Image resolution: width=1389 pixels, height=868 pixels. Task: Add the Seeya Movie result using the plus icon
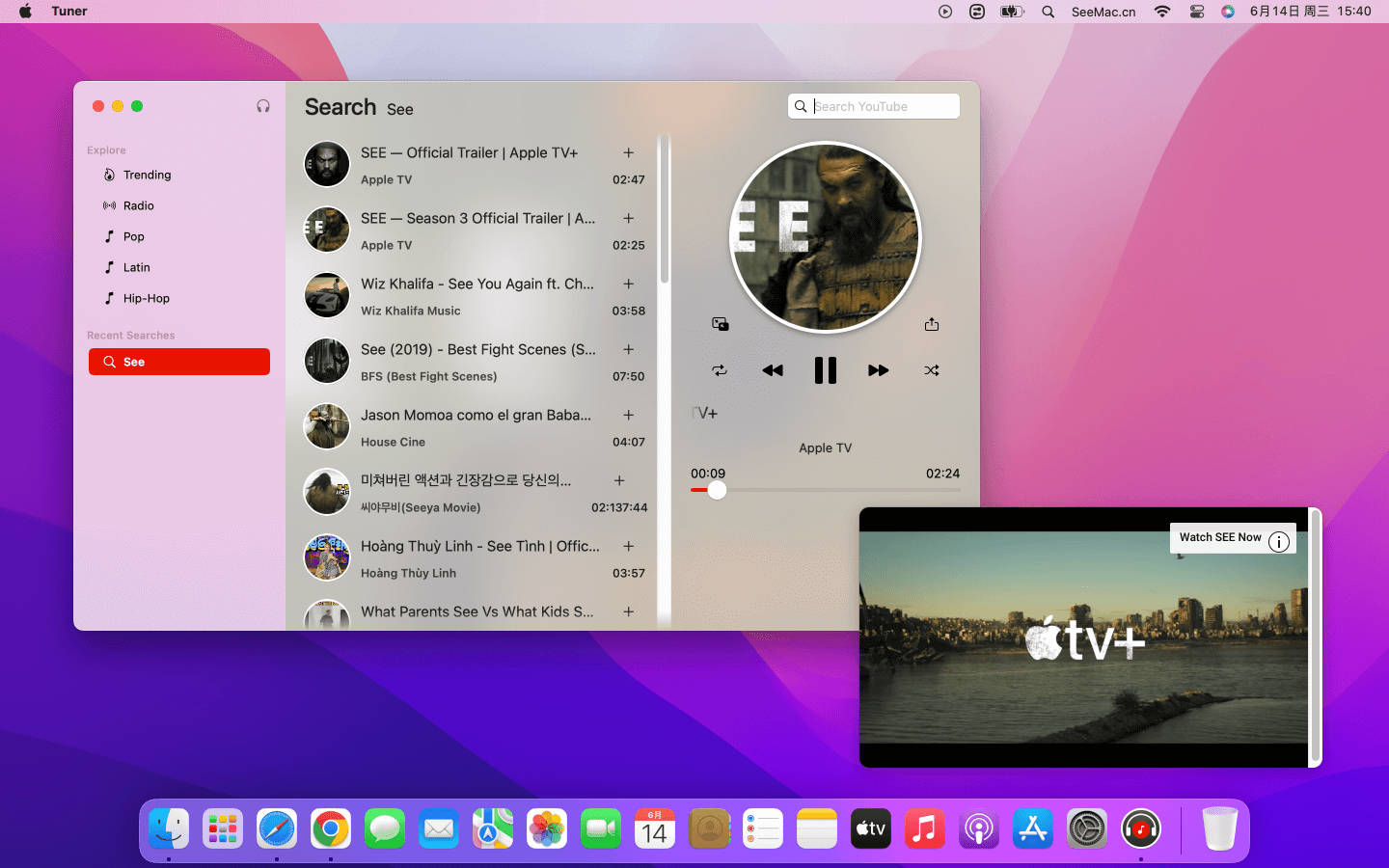pos(619,480)
